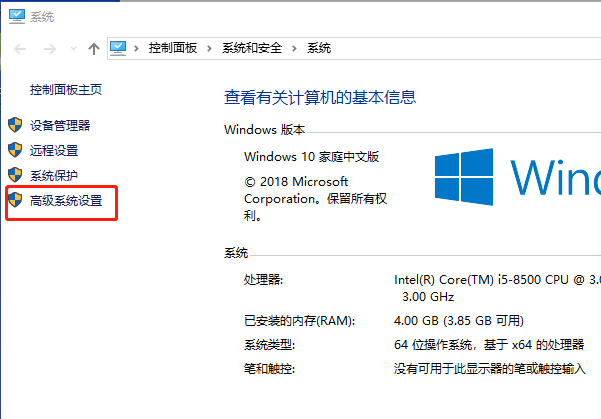Click shield icon beside 系统保护

(15, 175)
